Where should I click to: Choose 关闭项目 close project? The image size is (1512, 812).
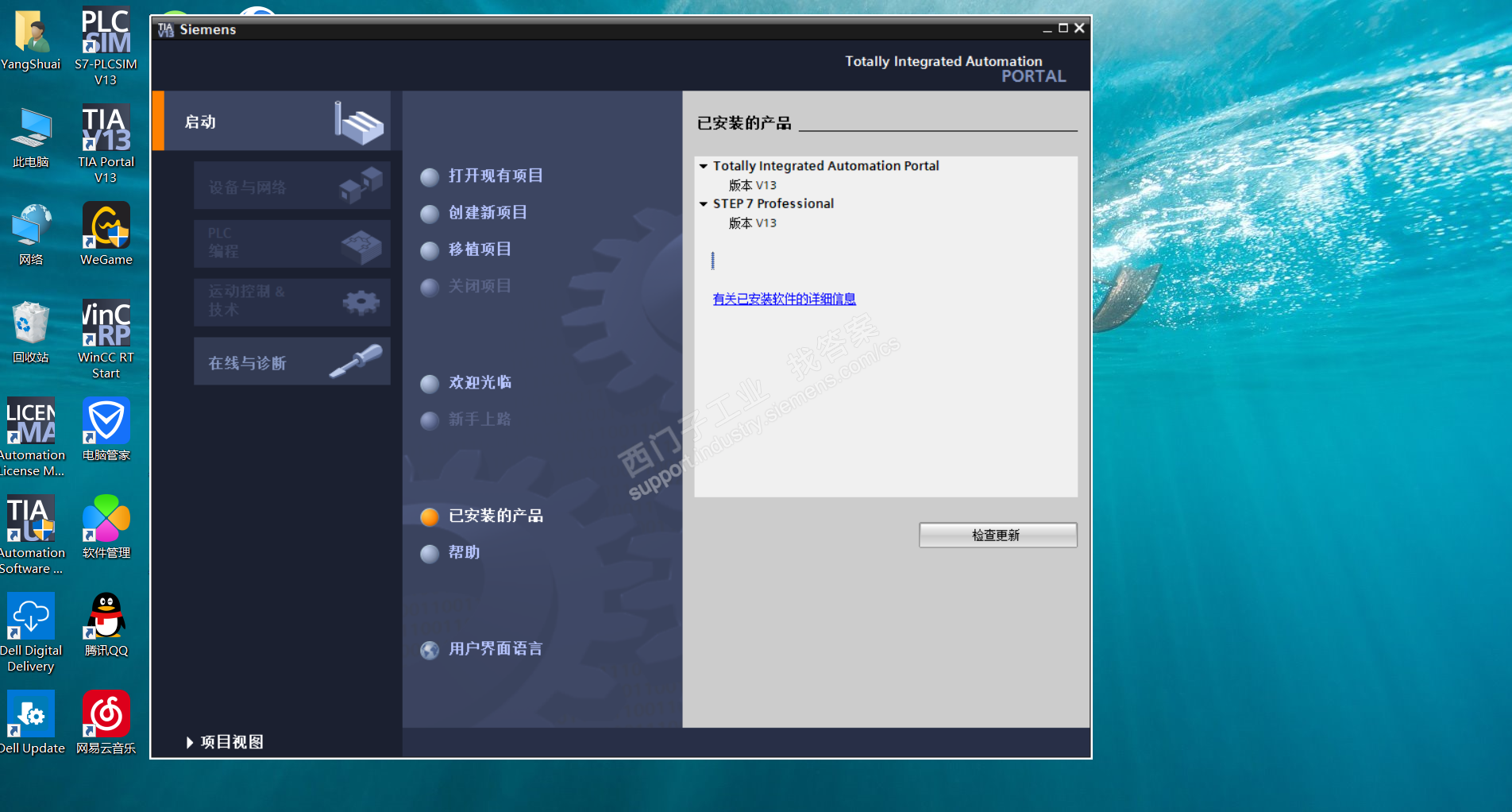[x=466, y=286]
